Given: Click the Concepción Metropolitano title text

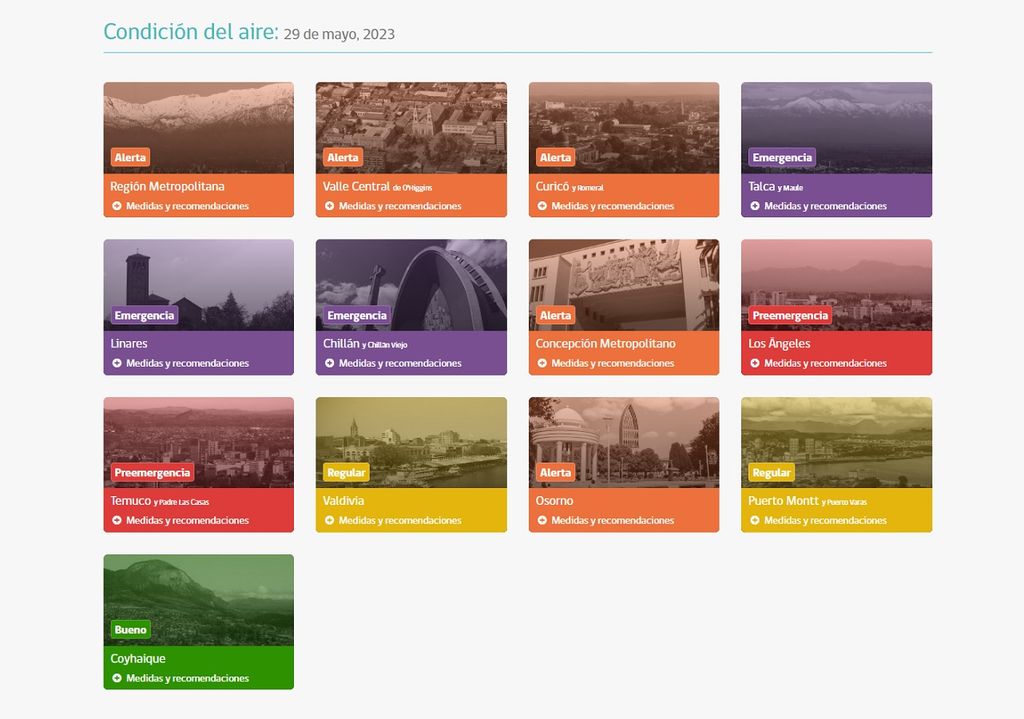Looking at the screenshot, I should [x=605, y=344].
